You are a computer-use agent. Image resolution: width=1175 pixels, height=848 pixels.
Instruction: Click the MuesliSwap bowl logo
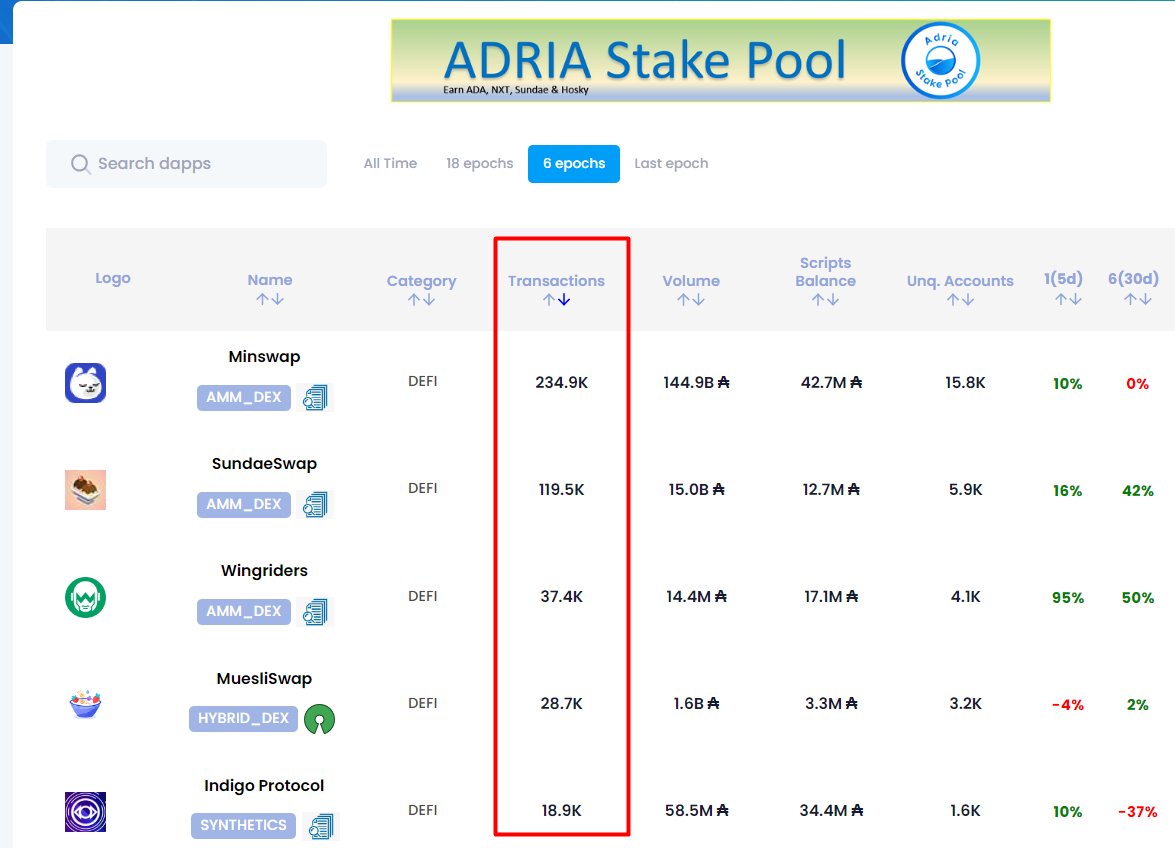[85, 704]
